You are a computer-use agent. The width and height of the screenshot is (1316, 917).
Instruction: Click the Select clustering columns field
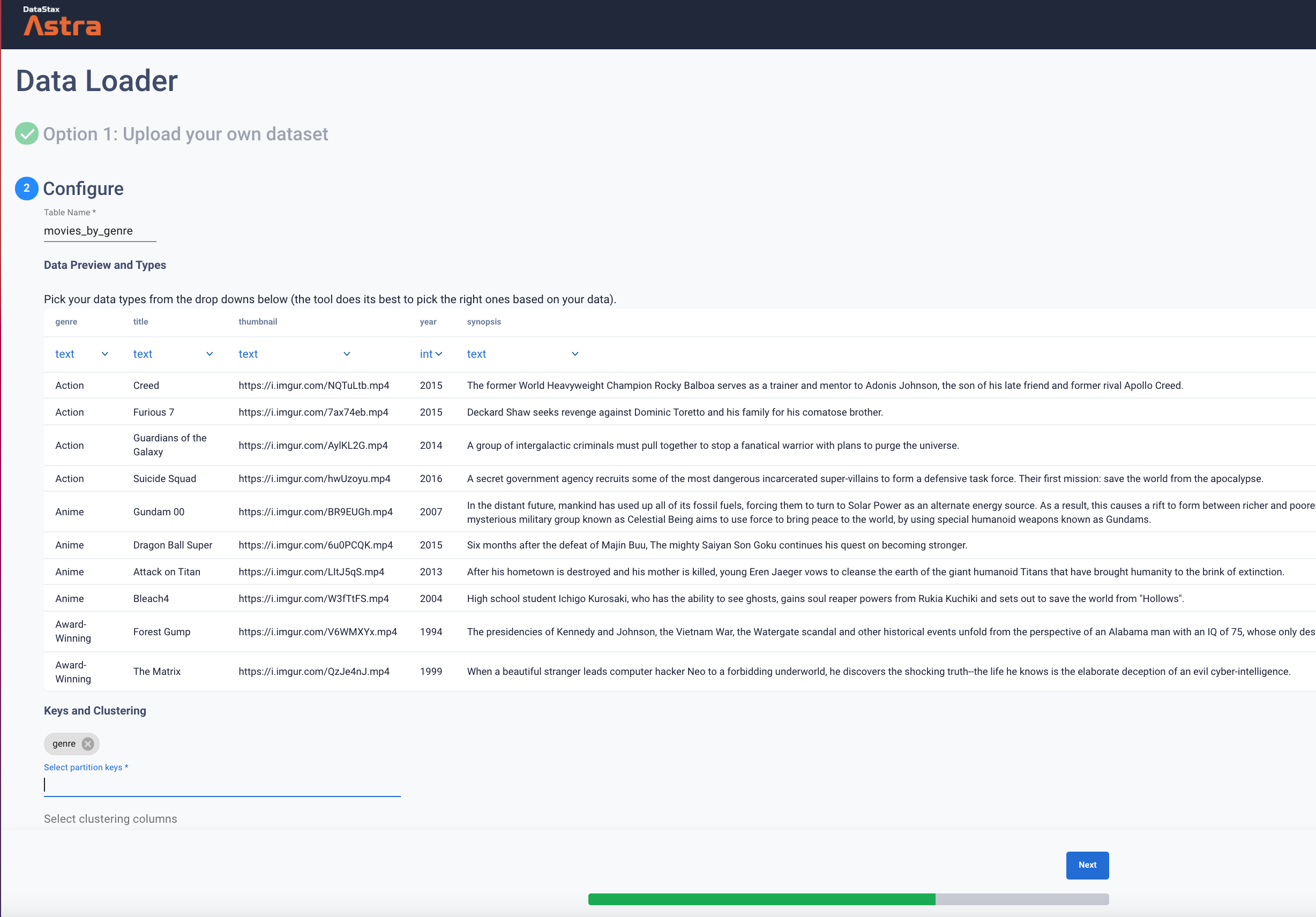coord(110,819)
